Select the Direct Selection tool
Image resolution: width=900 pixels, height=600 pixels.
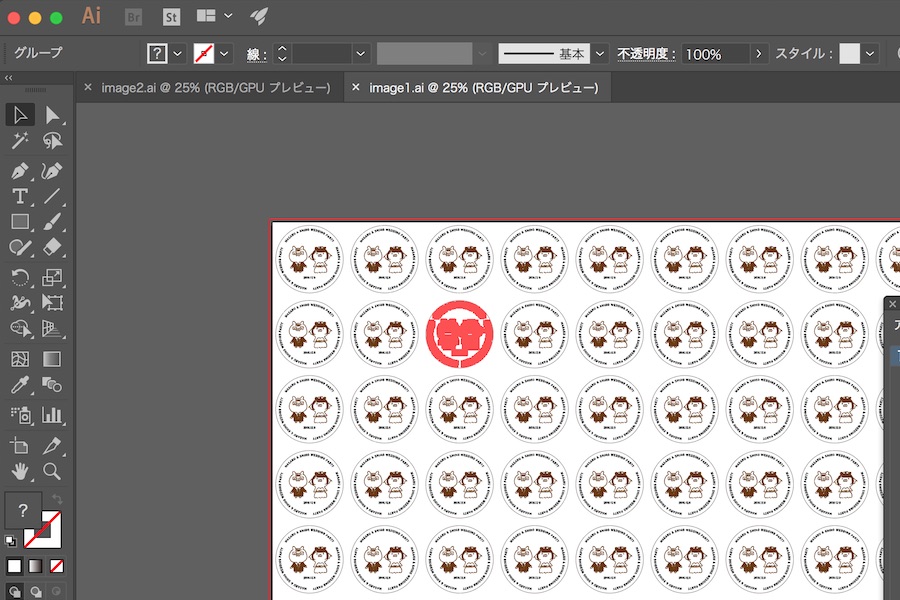52,115
